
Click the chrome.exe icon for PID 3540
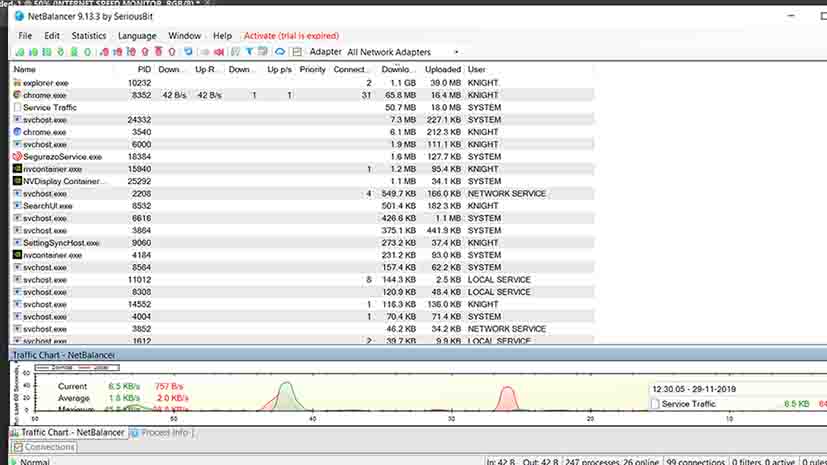point(17,132)
